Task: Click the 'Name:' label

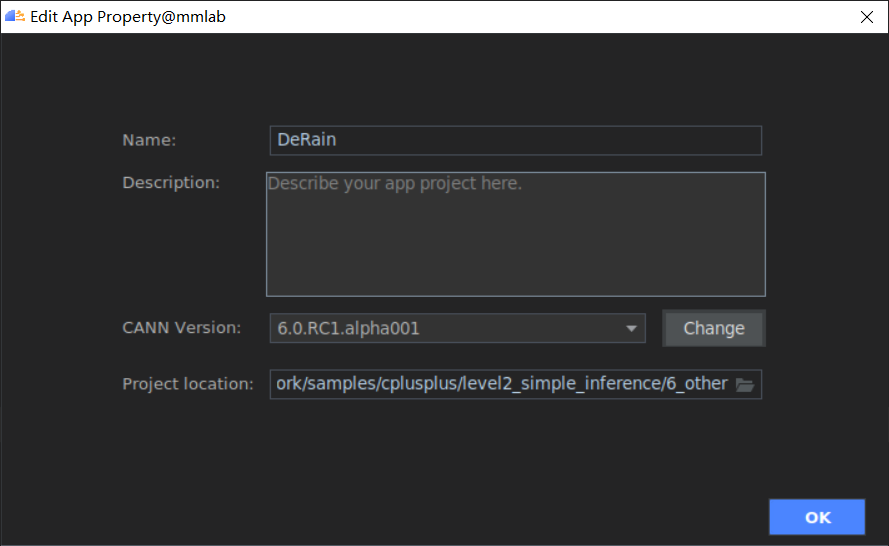Action: point(149,140)
